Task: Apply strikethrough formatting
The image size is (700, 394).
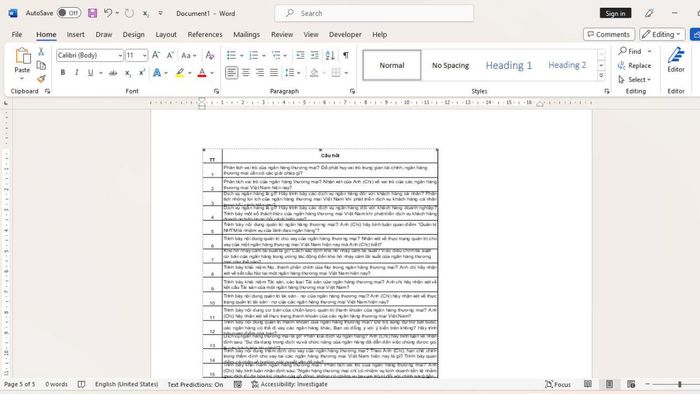Action: click(x=113, y=73)
